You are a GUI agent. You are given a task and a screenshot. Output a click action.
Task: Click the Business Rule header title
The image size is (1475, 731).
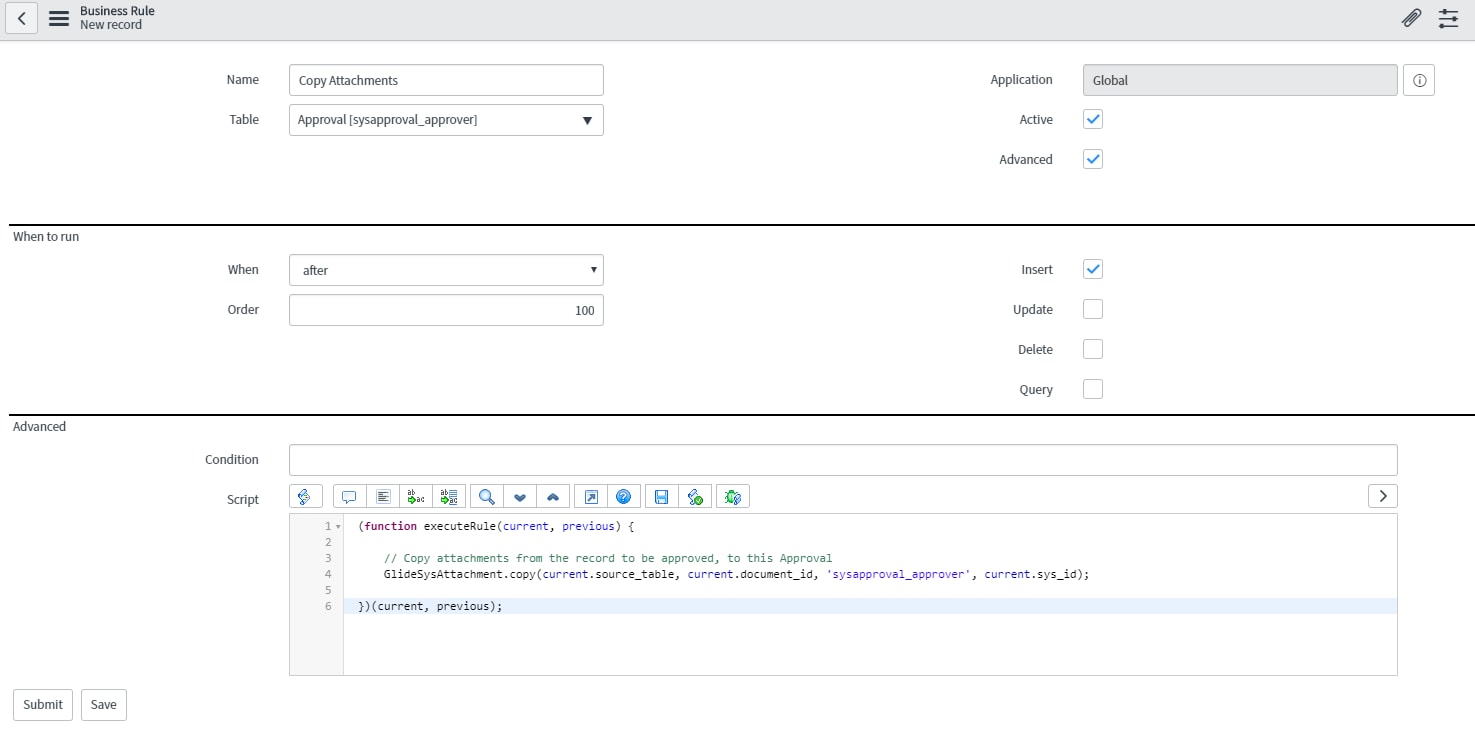click(117, 11)
